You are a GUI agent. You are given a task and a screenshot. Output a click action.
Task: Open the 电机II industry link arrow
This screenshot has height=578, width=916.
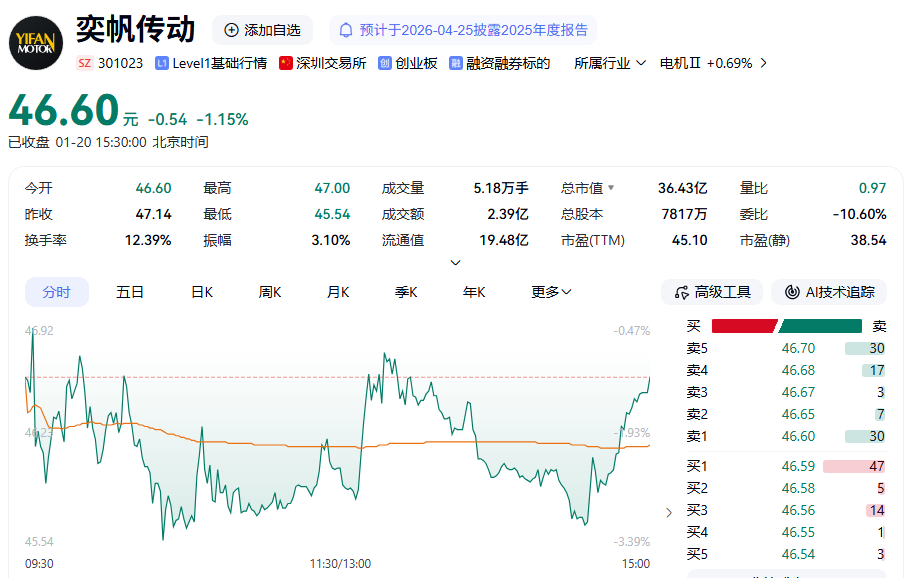[764, 63]
